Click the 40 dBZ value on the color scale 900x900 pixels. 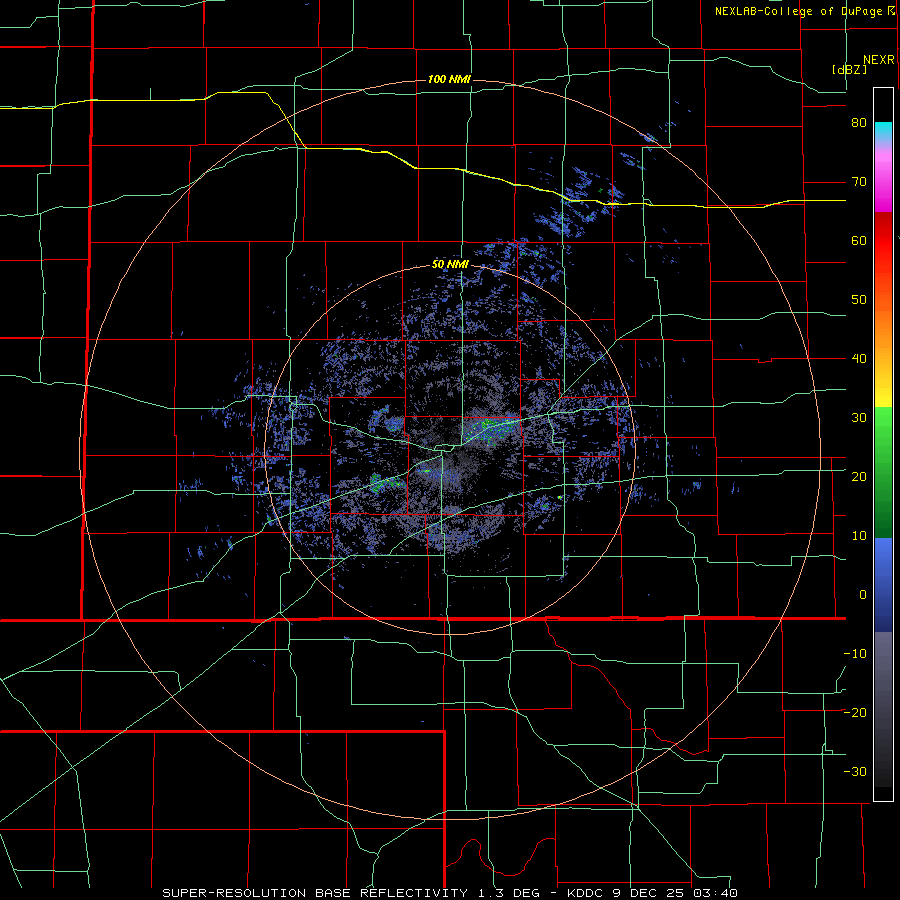click(x=859, y=359)
